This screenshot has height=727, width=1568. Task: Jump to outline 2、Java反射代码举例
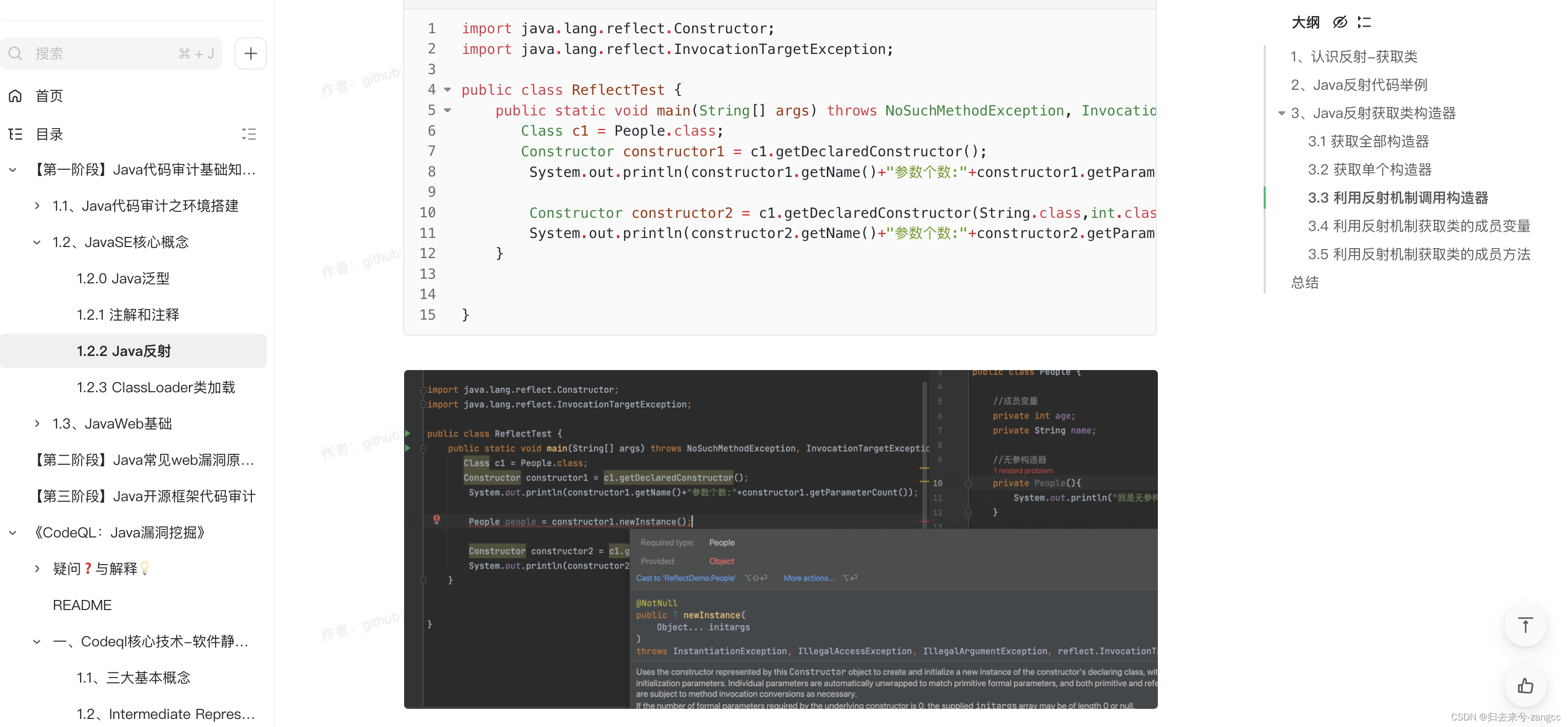tap(1358, 85)
